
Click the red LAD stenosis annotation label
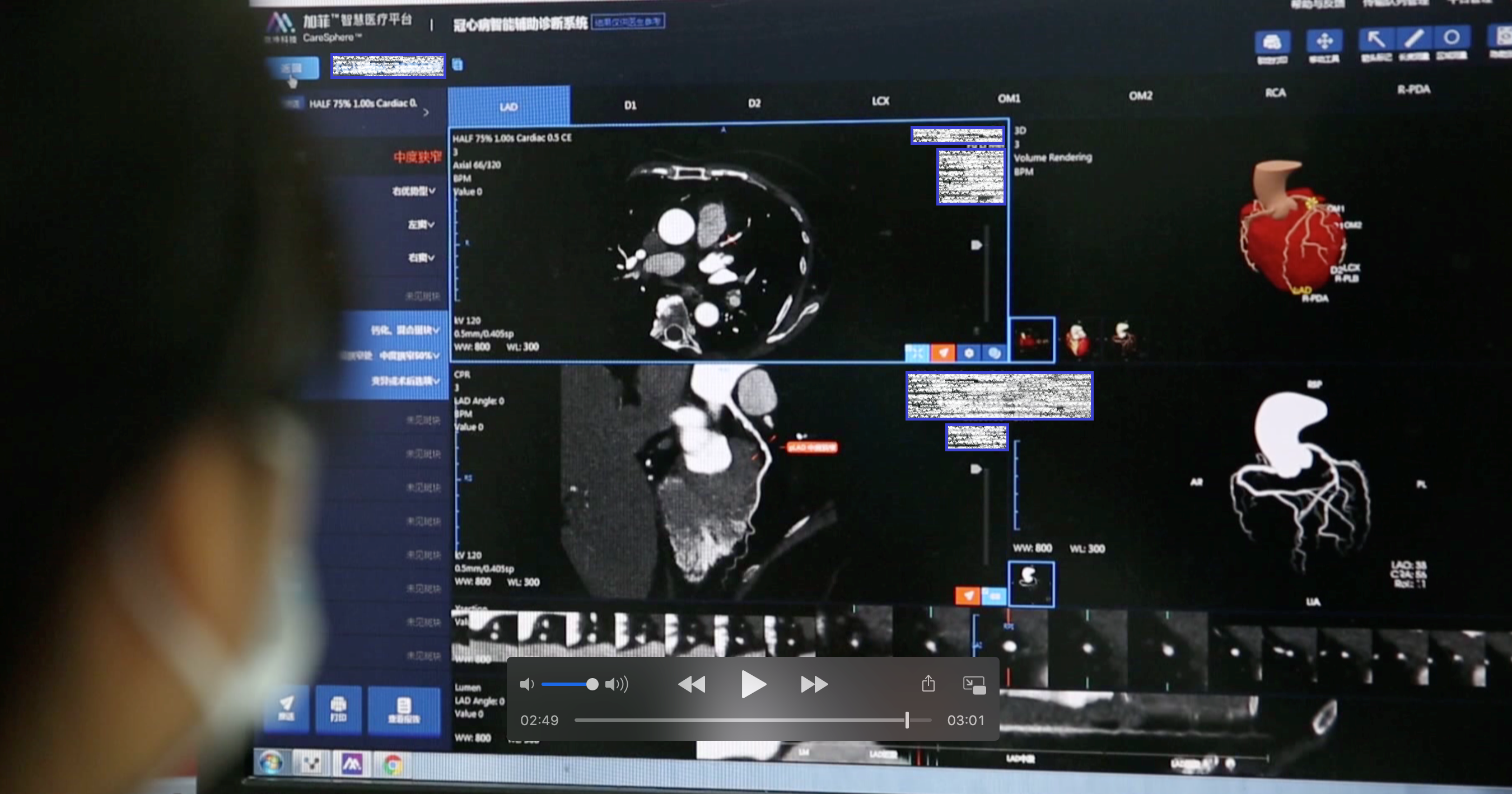(x=812, y=447)
